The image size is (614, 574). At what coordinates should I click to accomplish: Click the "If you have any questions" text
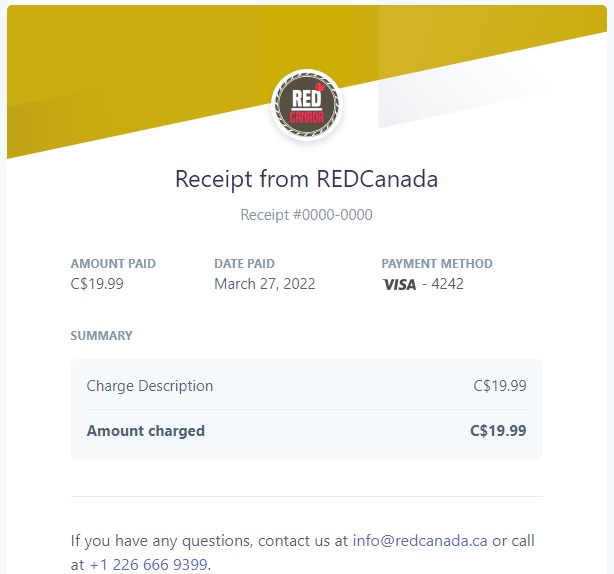click(160, 541)
